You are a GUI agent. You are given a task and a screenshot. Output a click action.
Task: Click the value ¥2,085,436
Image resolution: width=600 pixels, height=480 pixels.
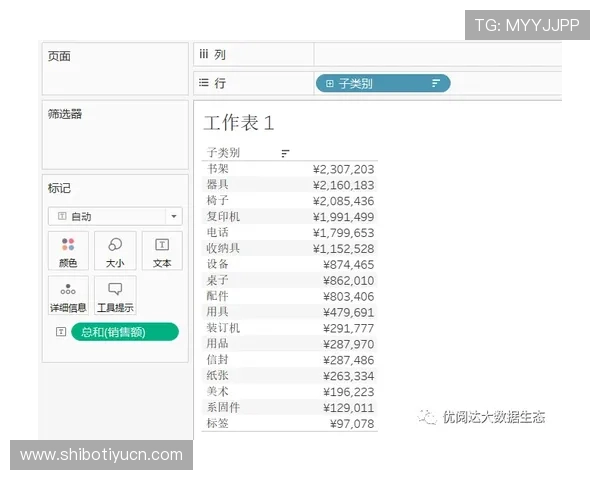click(x=343, y=201)
